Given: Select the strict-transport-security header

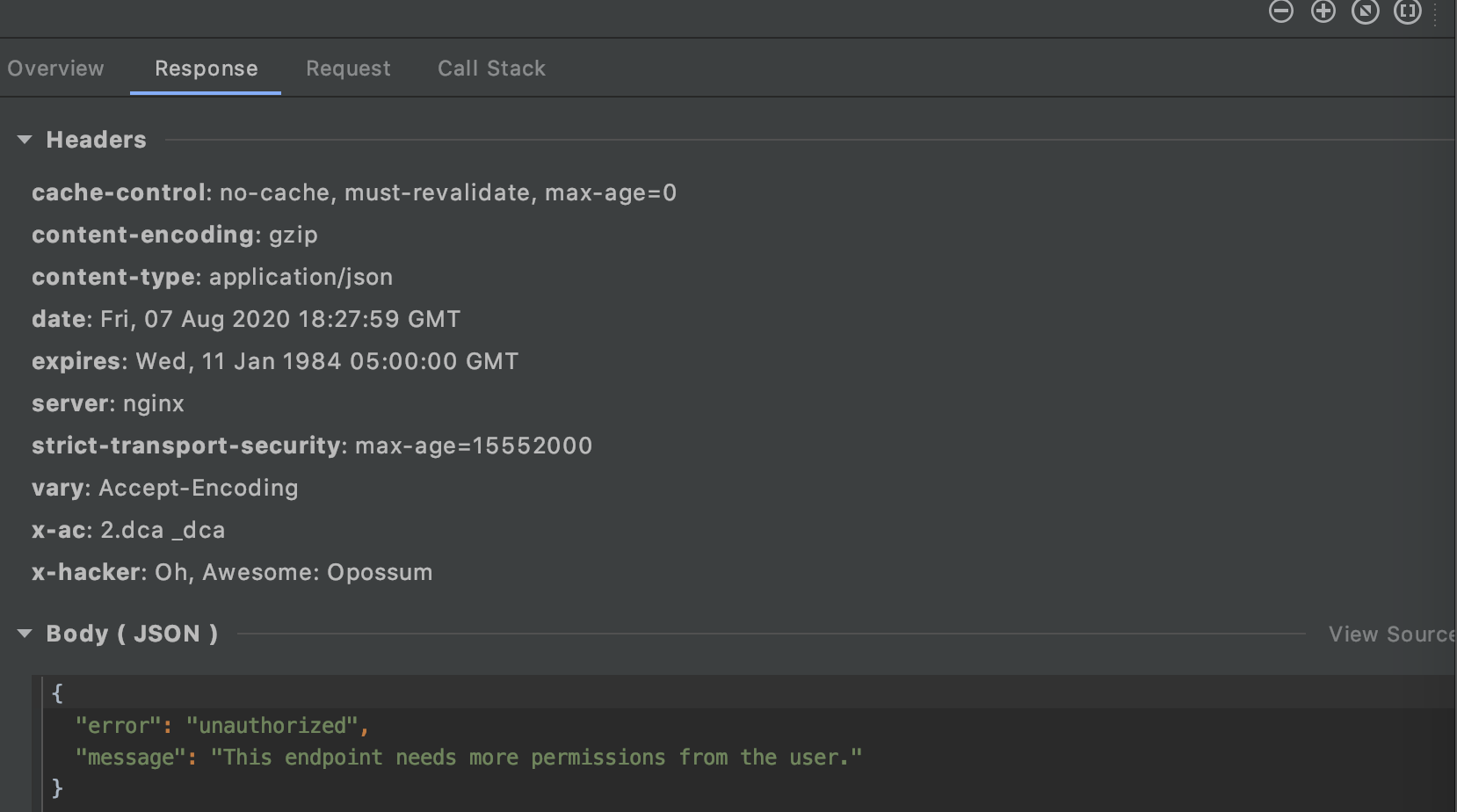Looking at the screenshot, I should tap(312, 445).
